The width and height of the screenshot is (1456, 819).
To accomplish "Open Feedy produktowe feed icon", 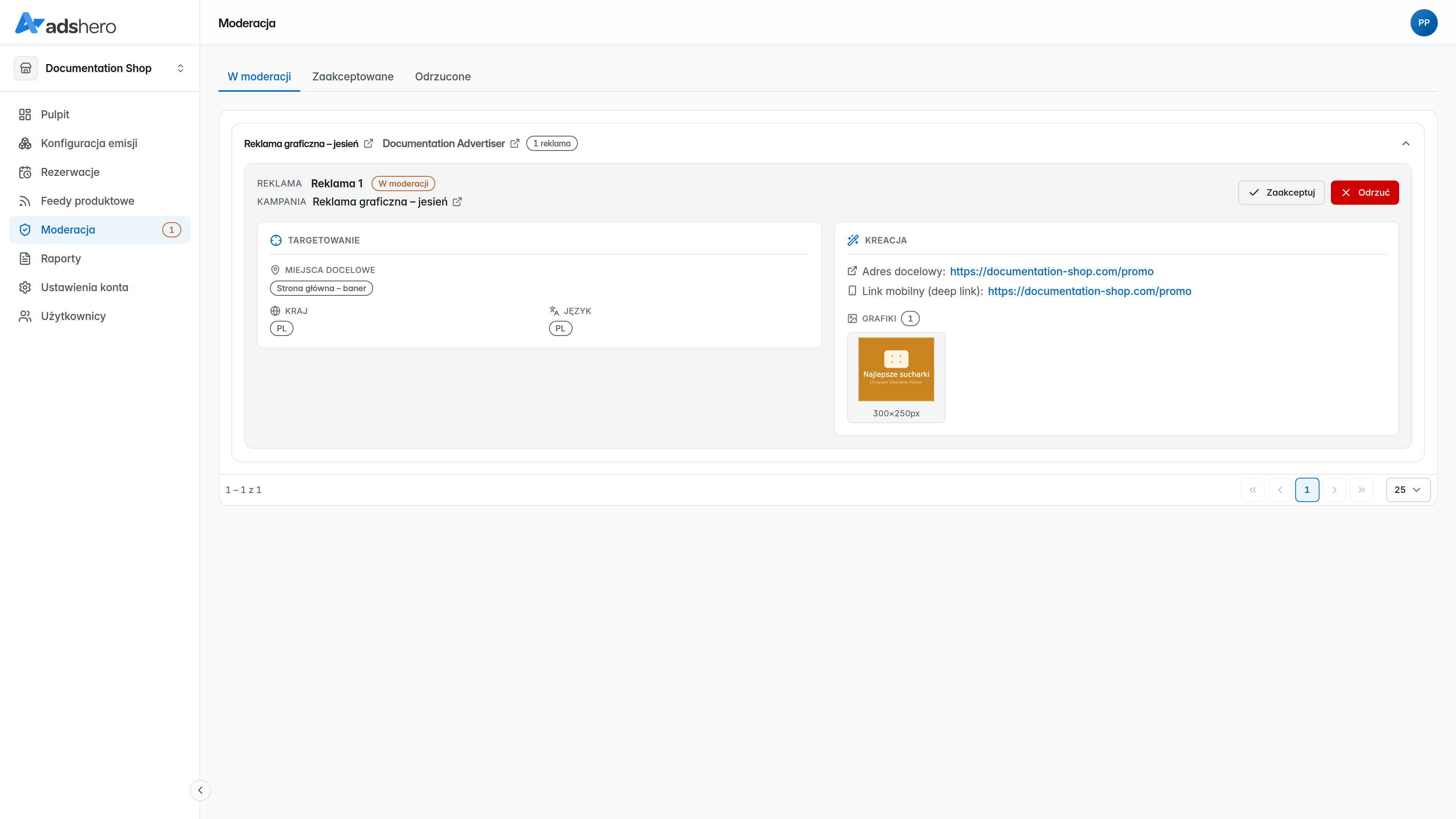I will pyautogui.click(x=25, y=201).
